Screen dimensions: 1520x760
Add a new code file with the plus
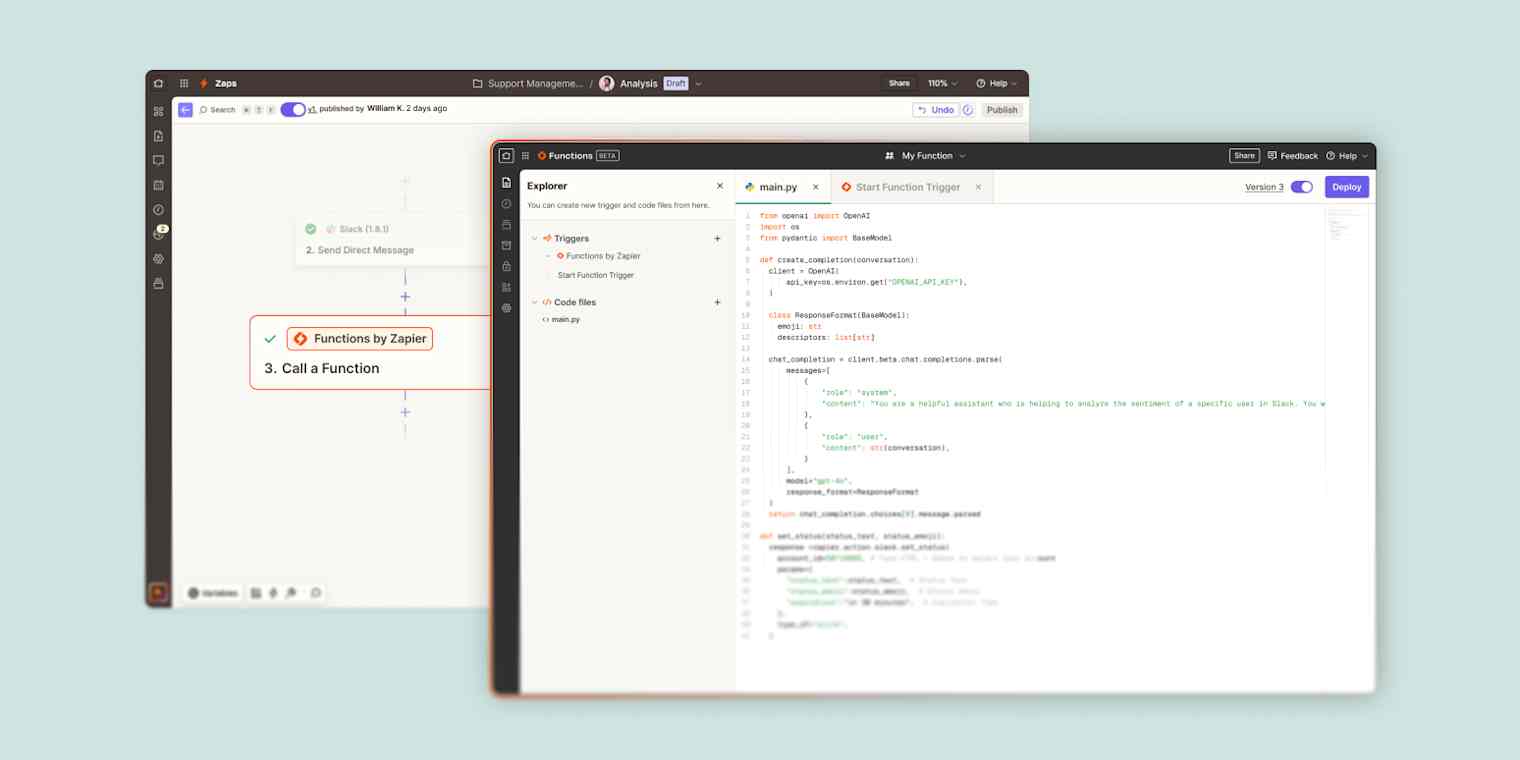[x=717, y=302]
